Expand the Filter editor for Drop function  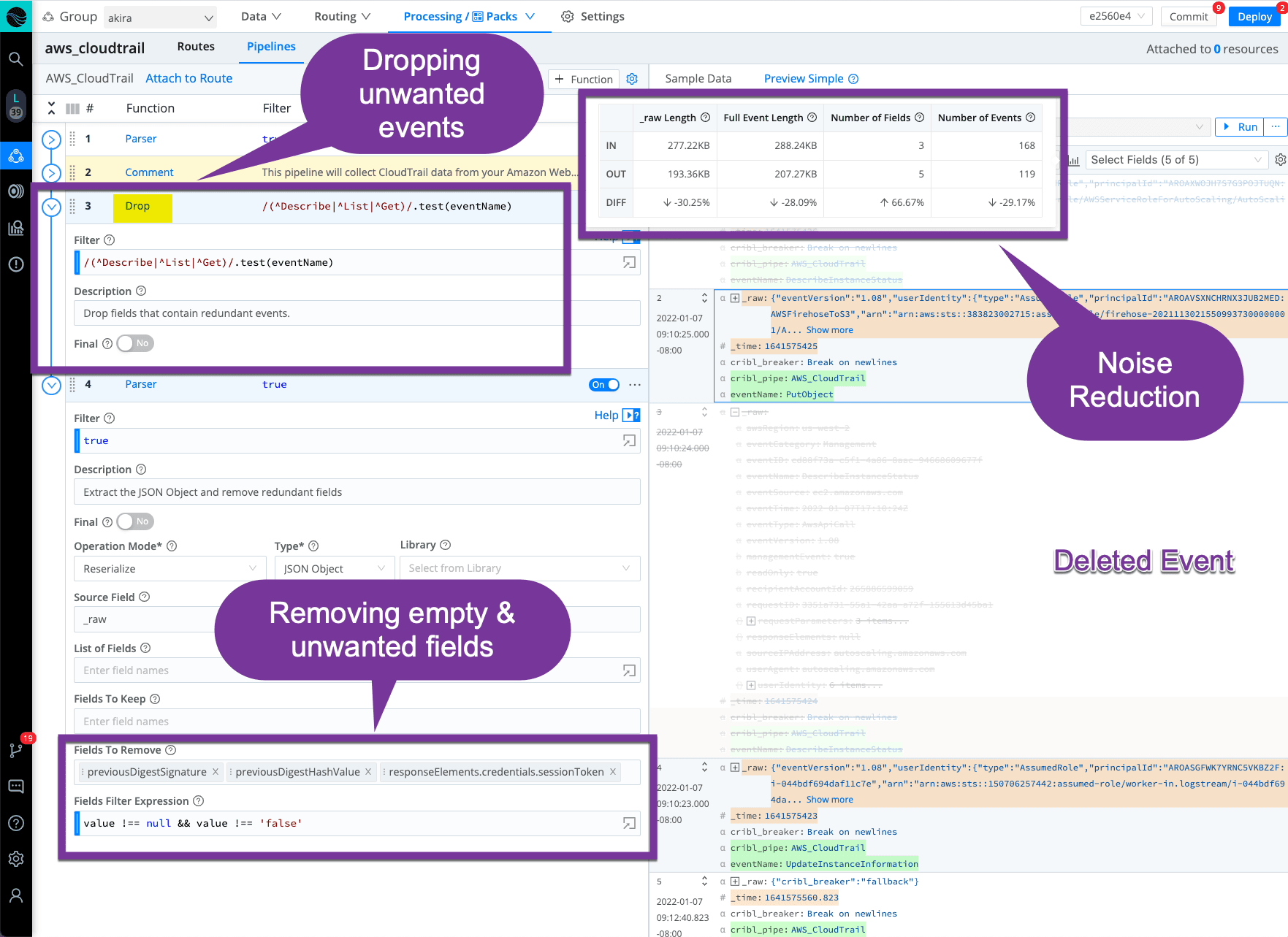[628, 262]
